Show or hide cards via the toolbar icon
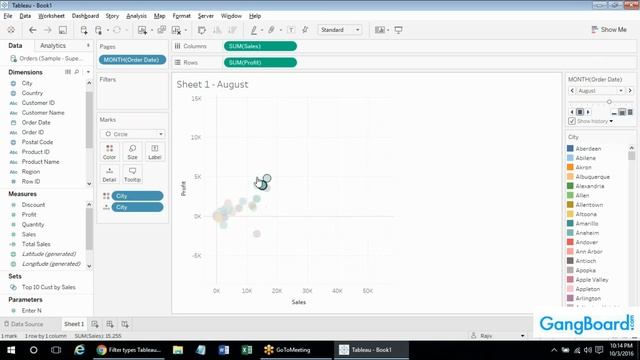The width and height of the screenshot is (640, 360). point(380,30)
